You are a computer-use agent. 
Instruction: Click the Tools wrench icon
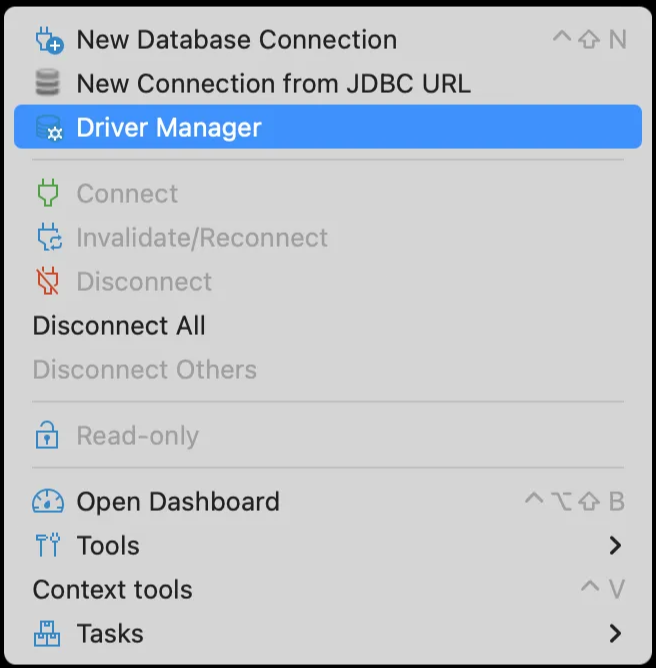pyautogui.click(x=48, y=546)
